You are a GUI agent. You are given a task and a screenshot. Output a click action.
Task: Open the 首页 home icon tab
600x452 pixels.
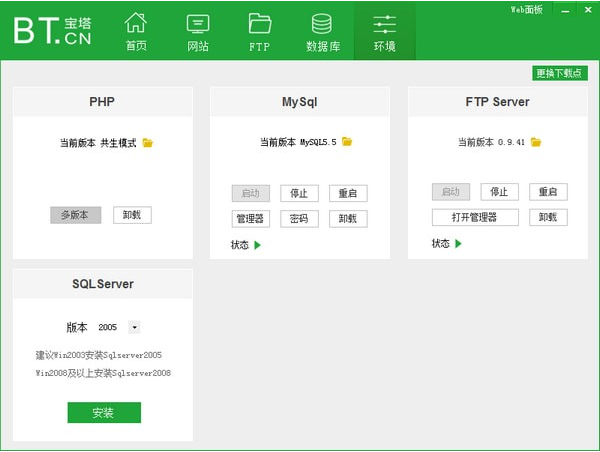tap(136, 31)
